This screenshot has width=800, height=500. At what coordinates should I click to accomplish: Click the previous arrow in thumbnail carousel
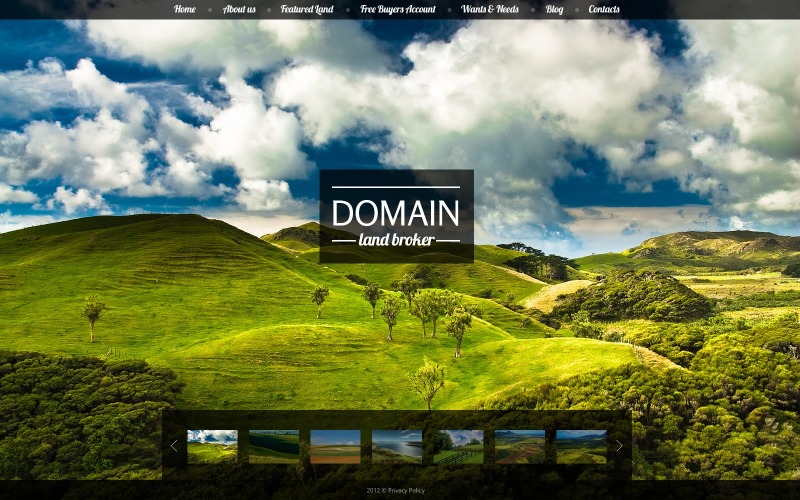click(173, 446)
